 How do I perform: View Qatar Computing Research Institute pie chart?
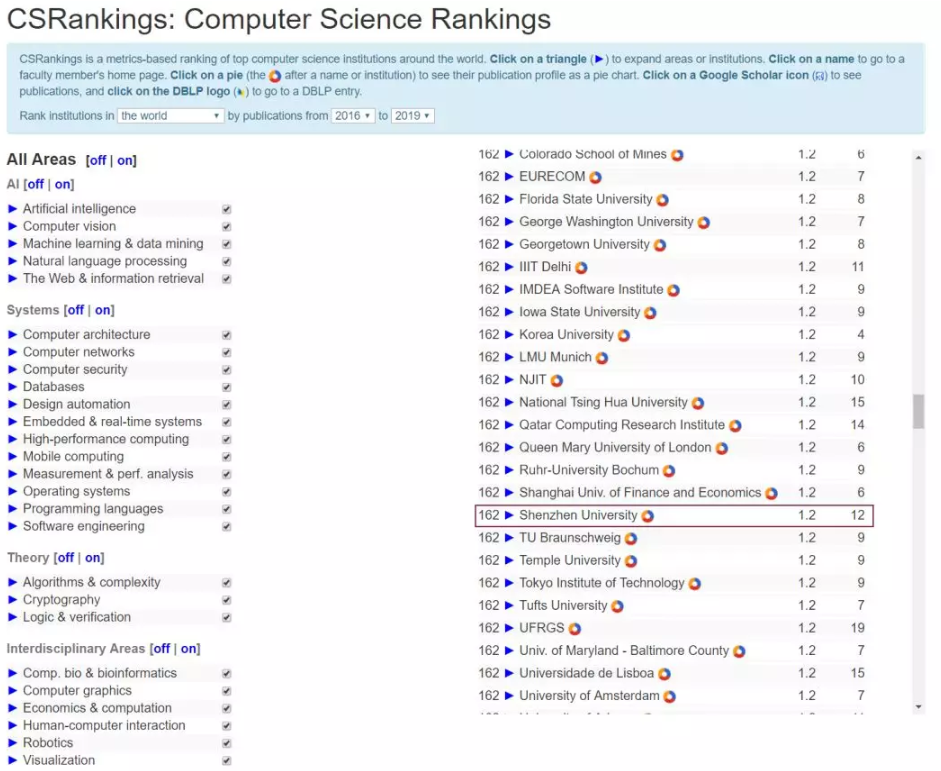[735, 426]
